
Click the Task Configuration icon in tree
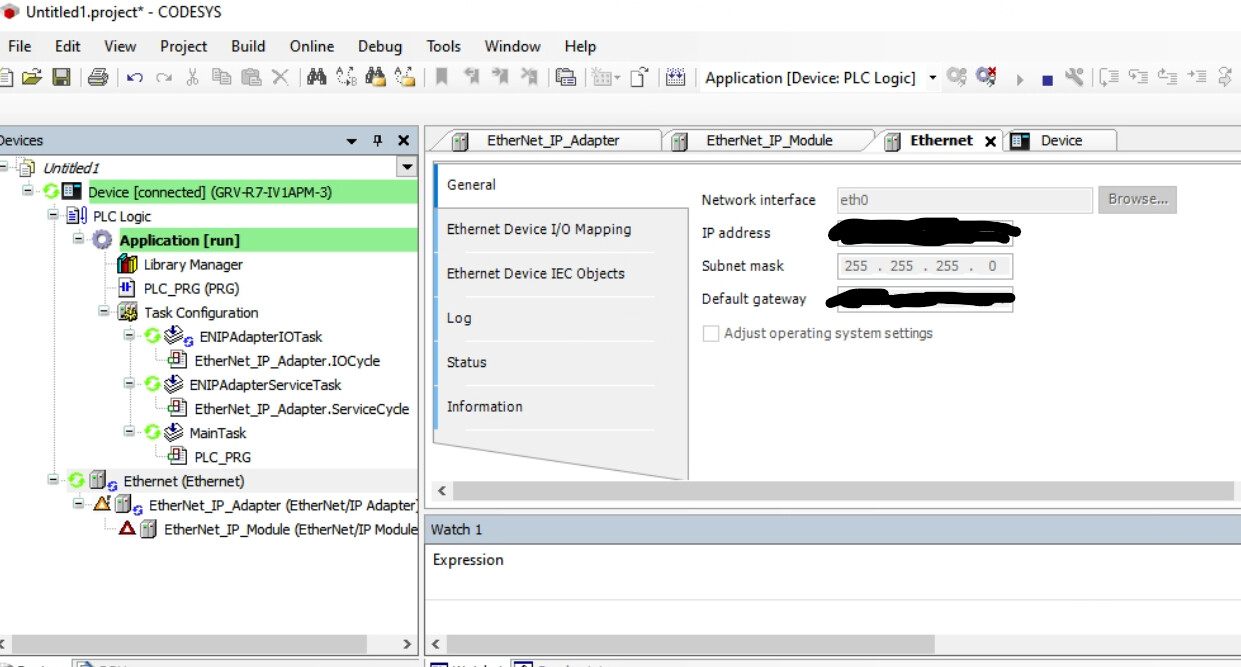[x=127, y=312]
